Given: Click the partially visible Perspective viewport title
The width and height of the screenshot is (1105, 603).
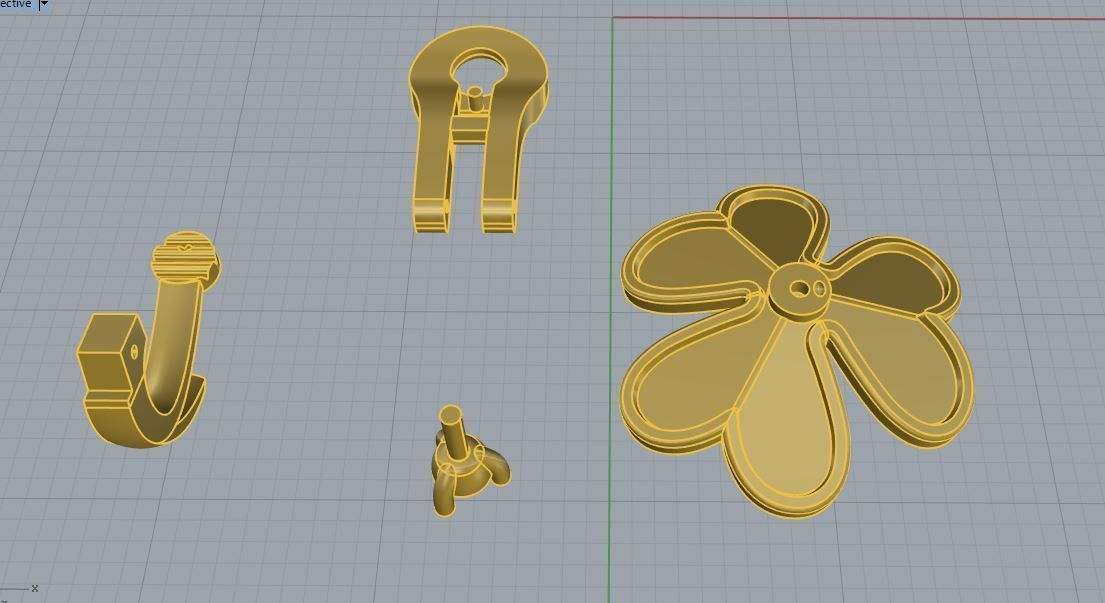Looking at the screenshot, I should click(x=16, y=4).
